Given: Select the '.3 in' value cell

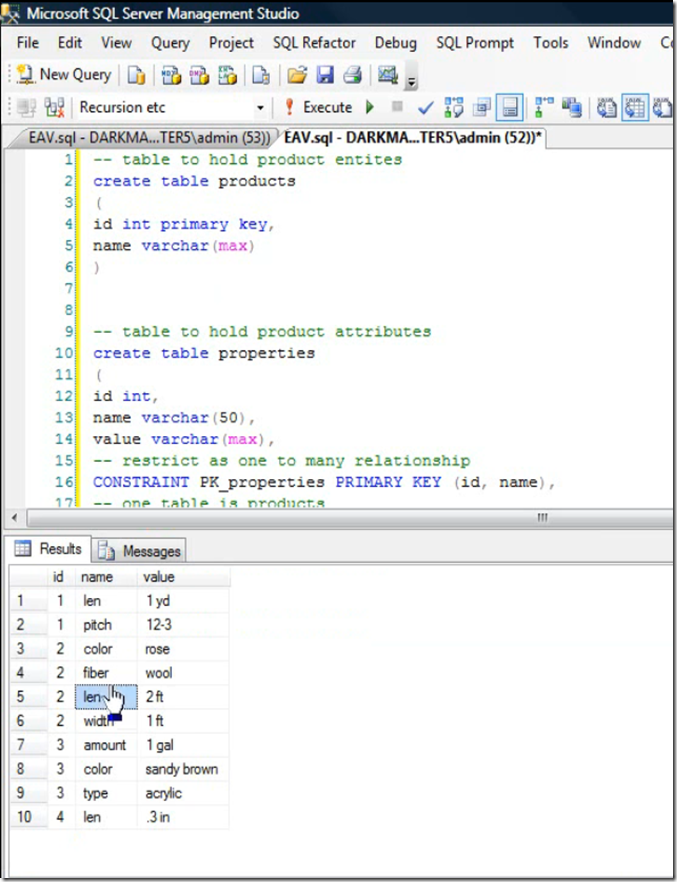Looking at the screenshot, I should pyautogui.click(x=183, y=817).
